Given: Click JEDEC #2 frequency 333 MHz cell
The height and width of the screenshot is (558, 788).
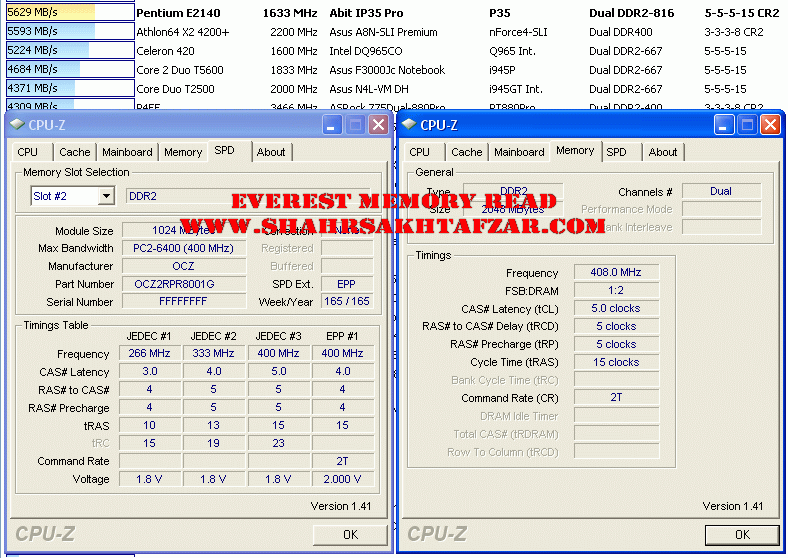Looking at the screenshot, I should pyautogui.click(x=214, y=353).
